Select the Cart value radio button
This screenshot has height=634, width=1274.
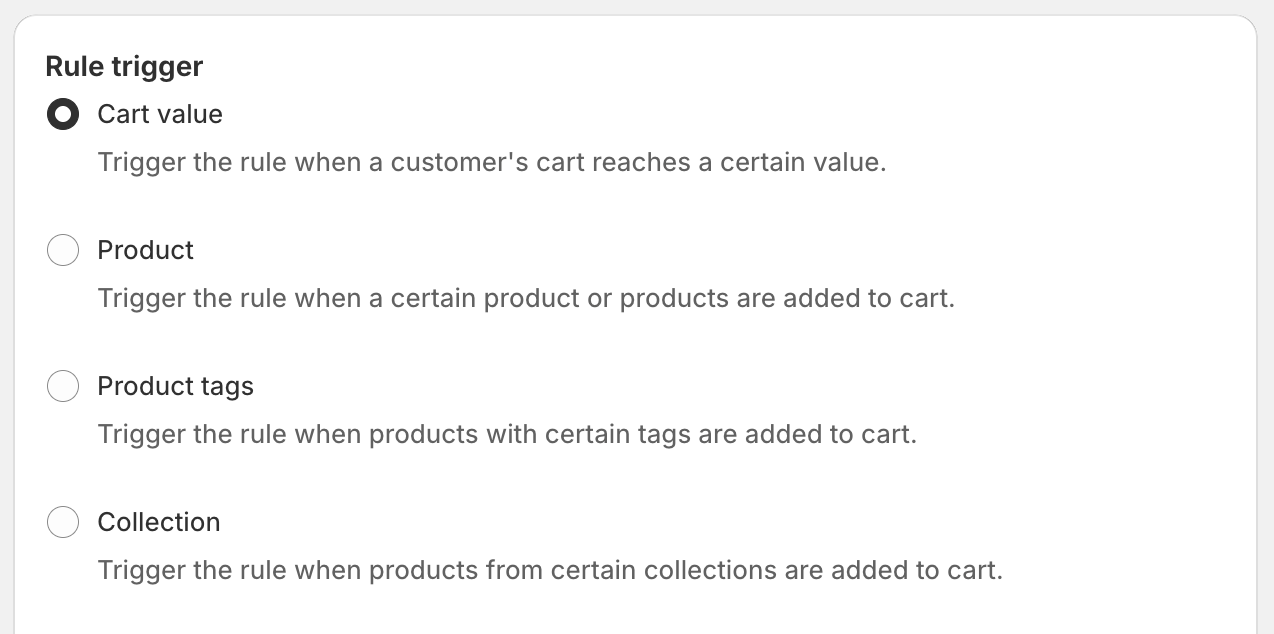pos(63,115)
